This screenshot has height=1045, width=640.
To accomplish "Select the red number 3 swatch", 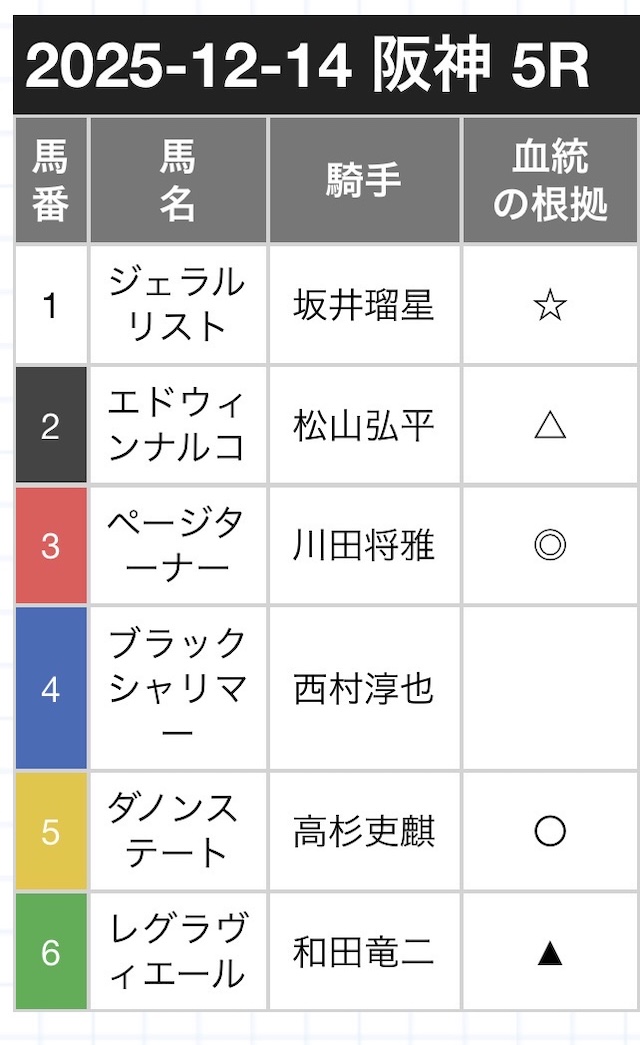I will tap(51, 546).
